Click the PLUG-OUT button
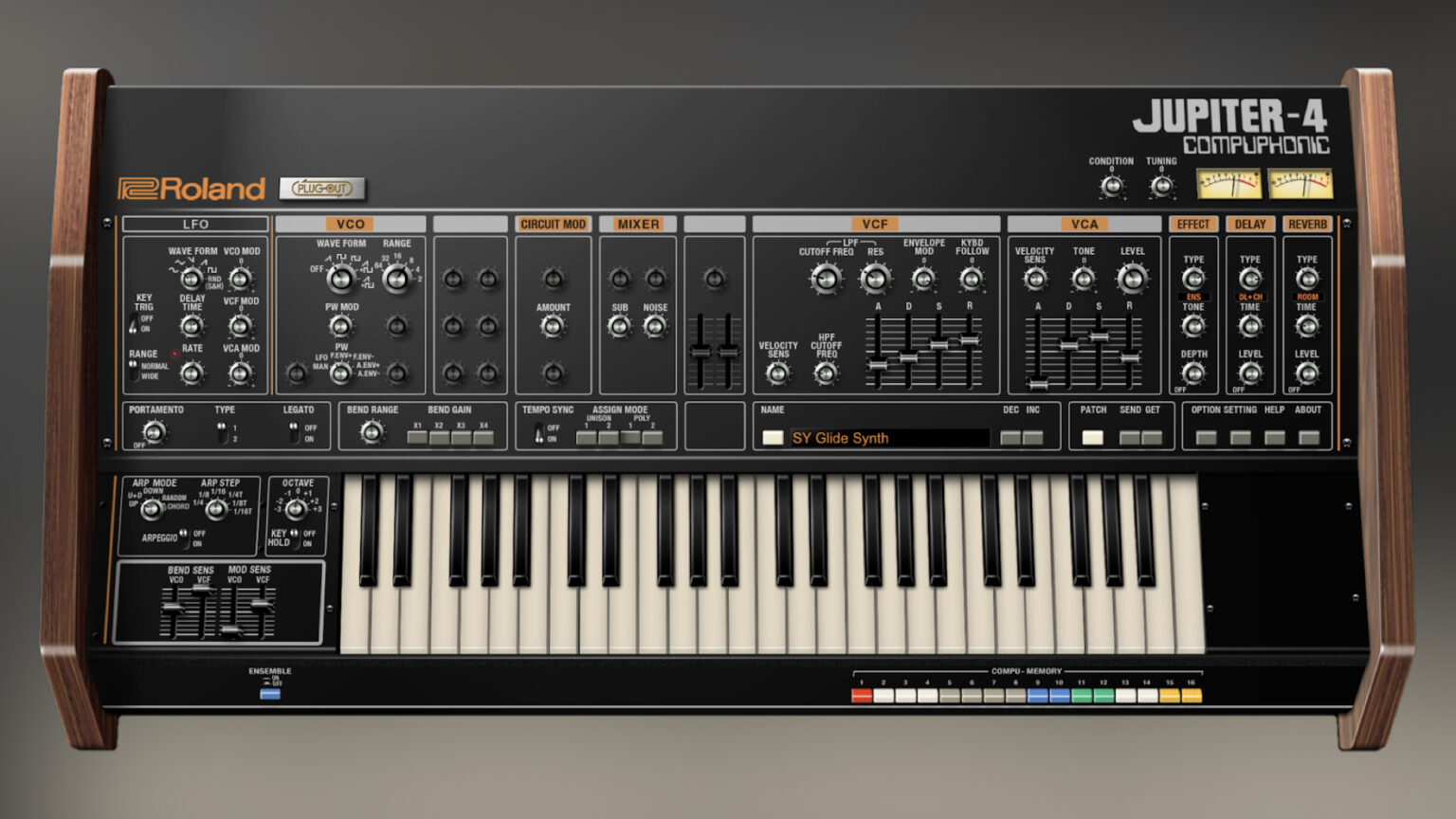Screen dimensions: 1456x819 322,189
